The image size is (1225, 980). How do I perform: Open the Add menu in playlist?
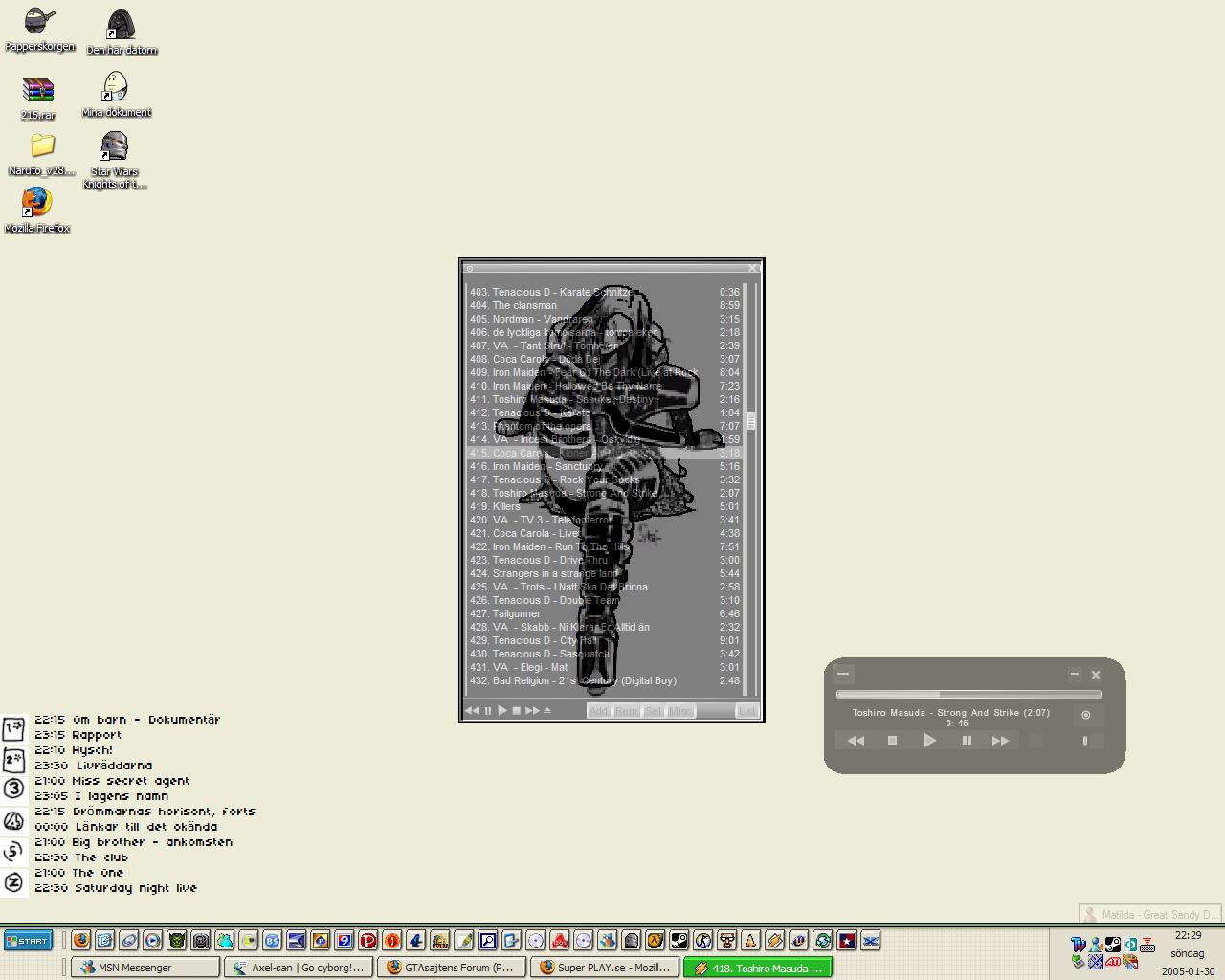coord(599,711)
